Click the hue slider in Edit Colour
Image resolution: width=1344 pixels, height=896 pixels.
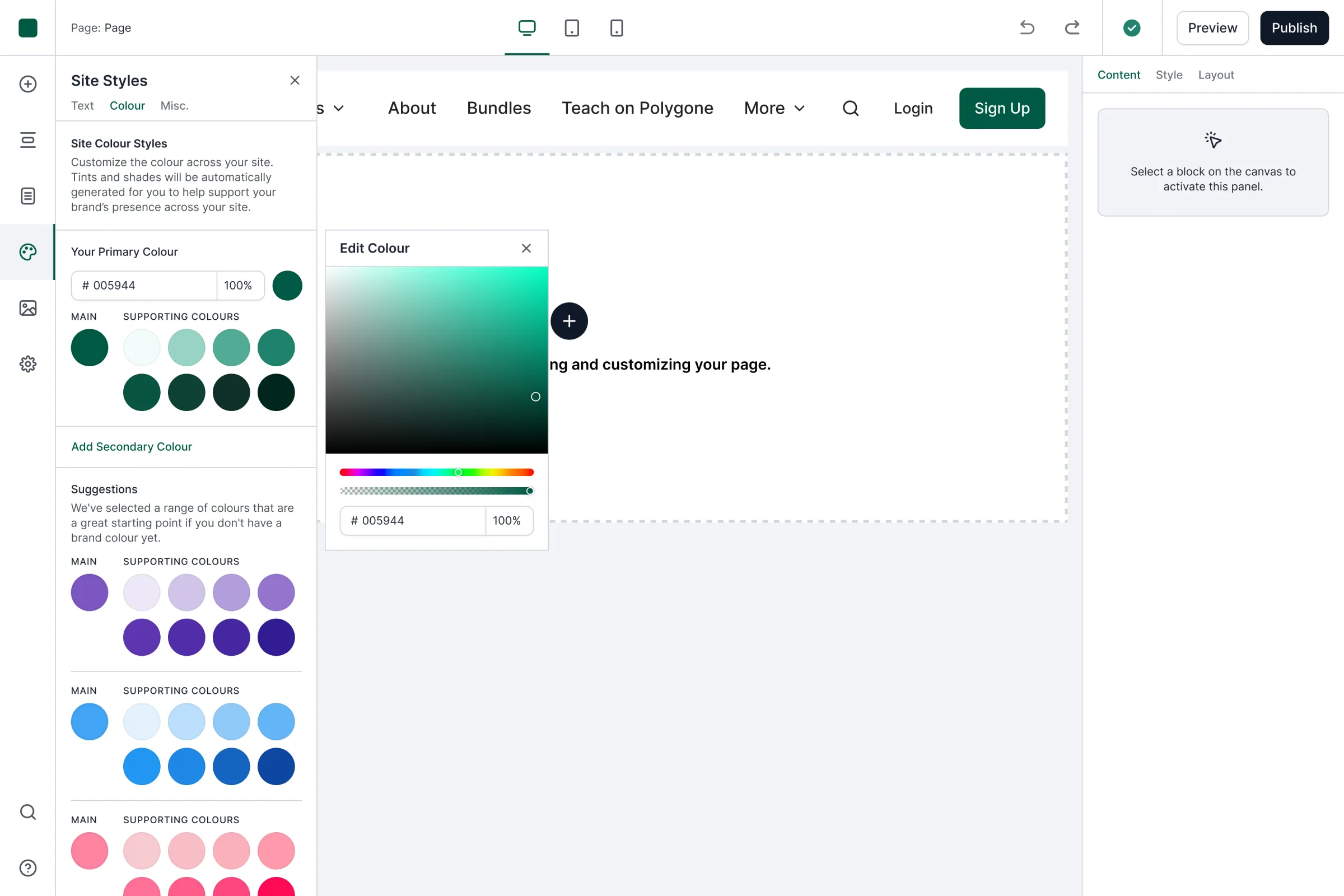pos(437,472)
